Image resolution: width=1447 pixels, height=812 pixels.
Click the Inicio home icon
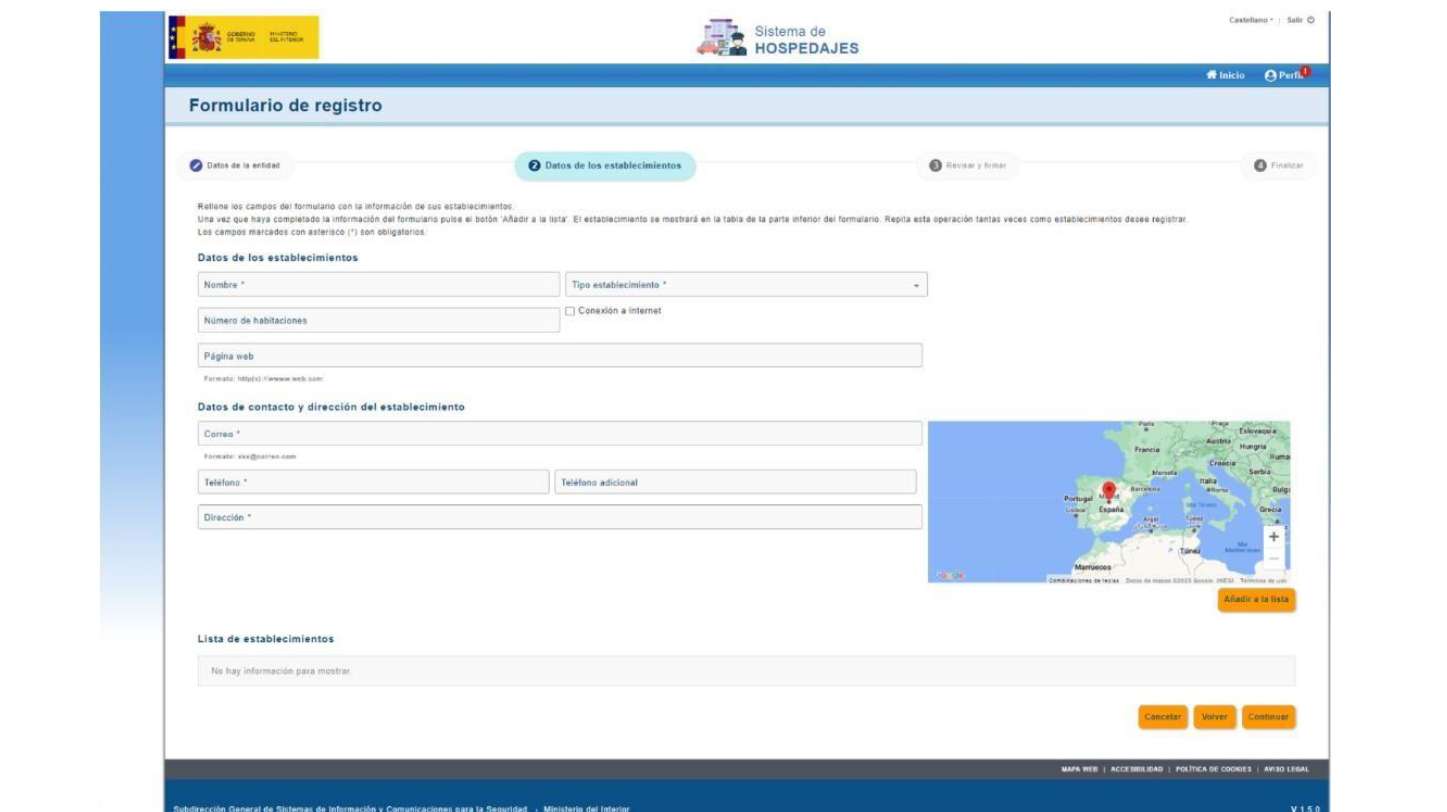click(x=1211, y=75)
